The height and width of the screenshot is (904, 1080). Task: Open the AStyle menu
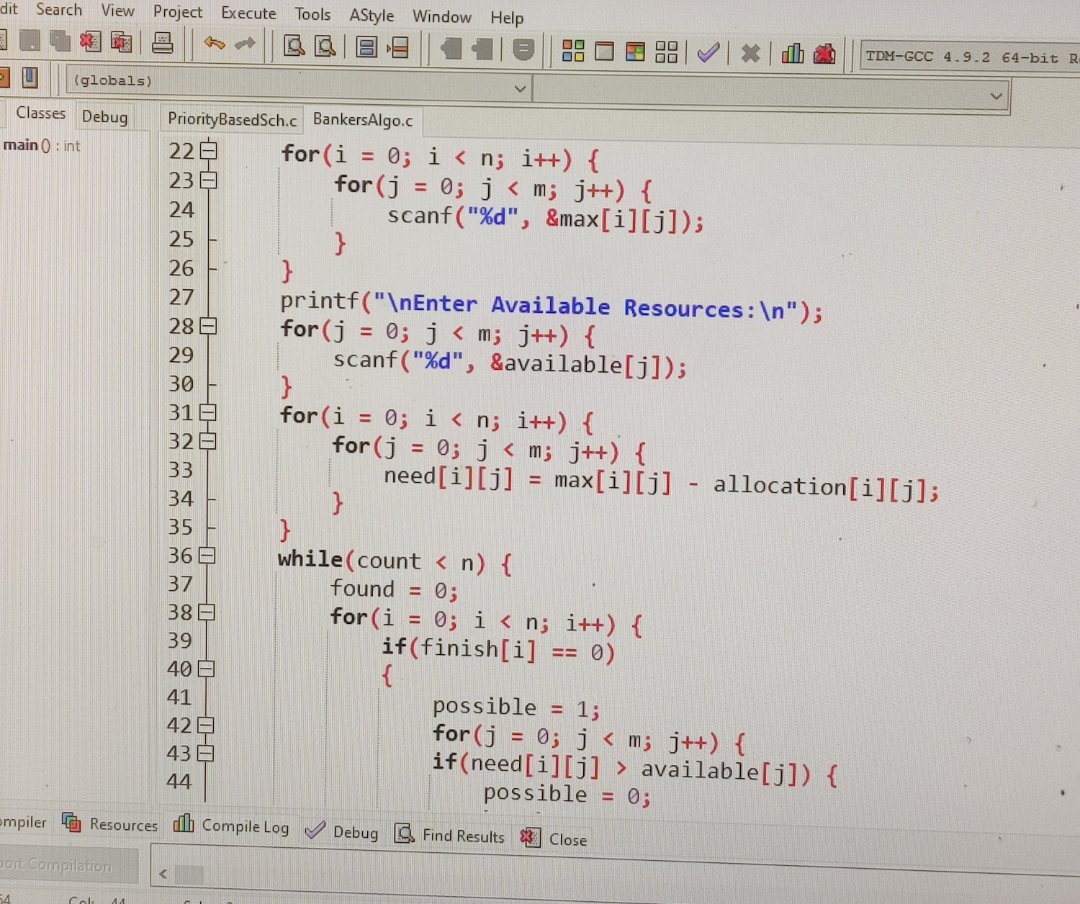pos(371,15)
